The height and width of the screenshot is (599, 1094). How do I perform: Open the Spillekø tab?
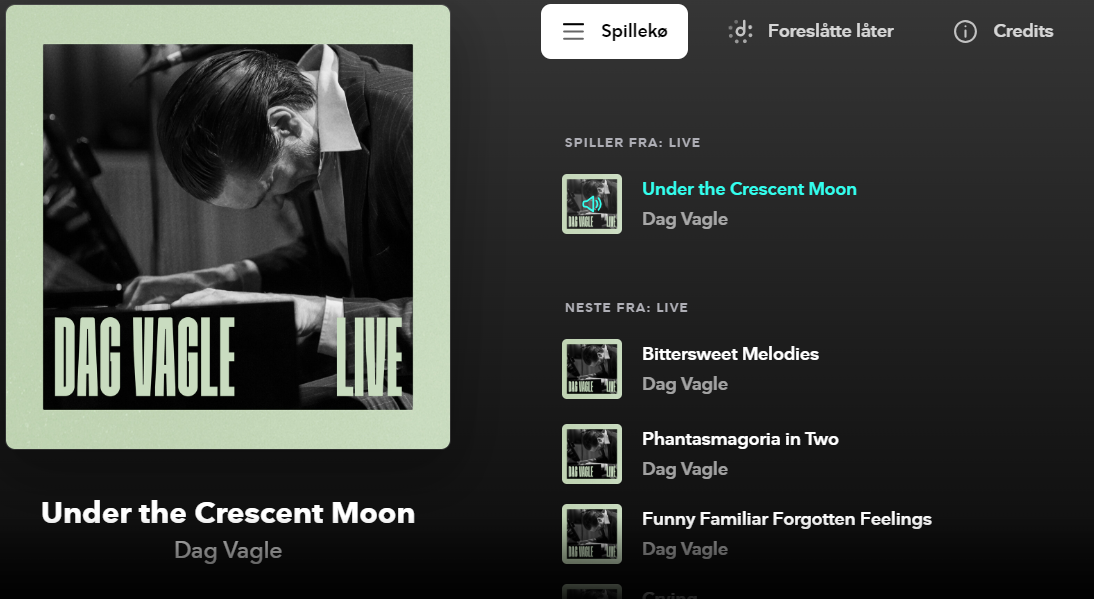click(x=614, y=32)
